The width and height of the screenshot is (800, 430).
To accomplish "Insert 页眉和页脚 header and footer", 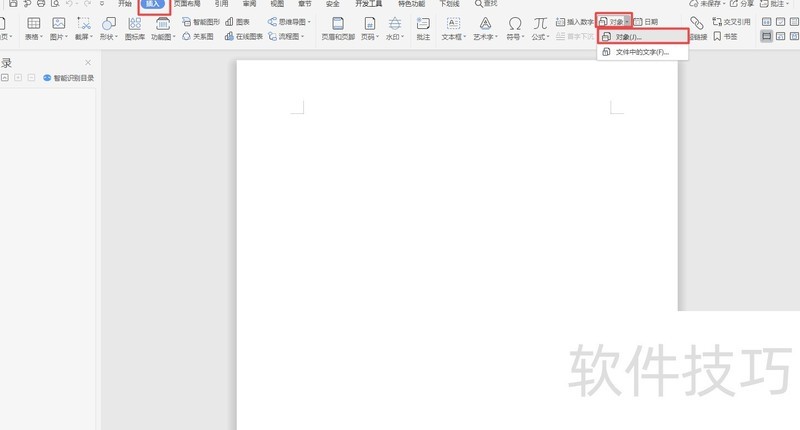I will click(x=337, y=23).
